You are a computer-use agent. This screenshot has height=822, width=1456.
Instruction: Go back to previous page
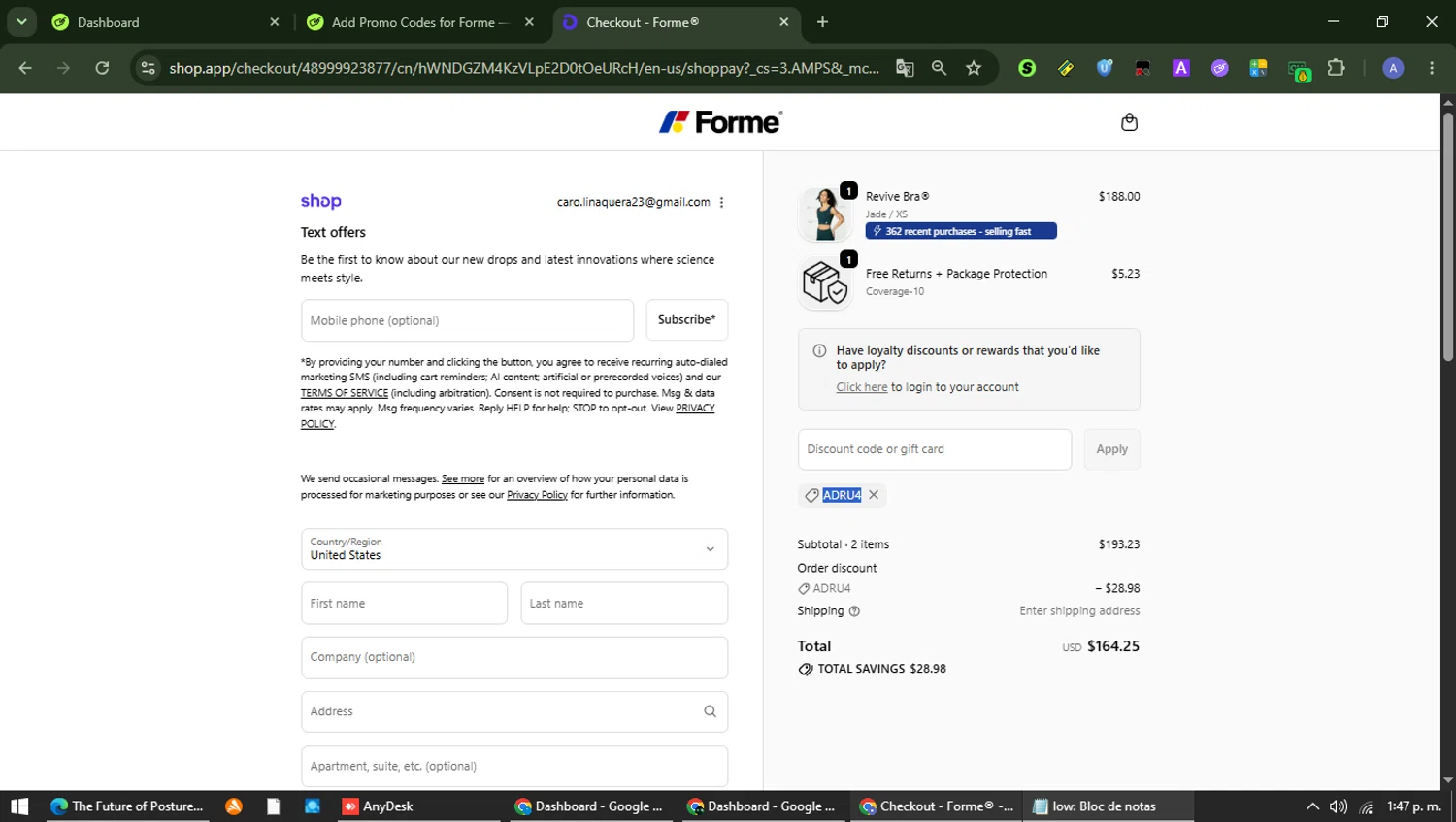click(25, 68)
